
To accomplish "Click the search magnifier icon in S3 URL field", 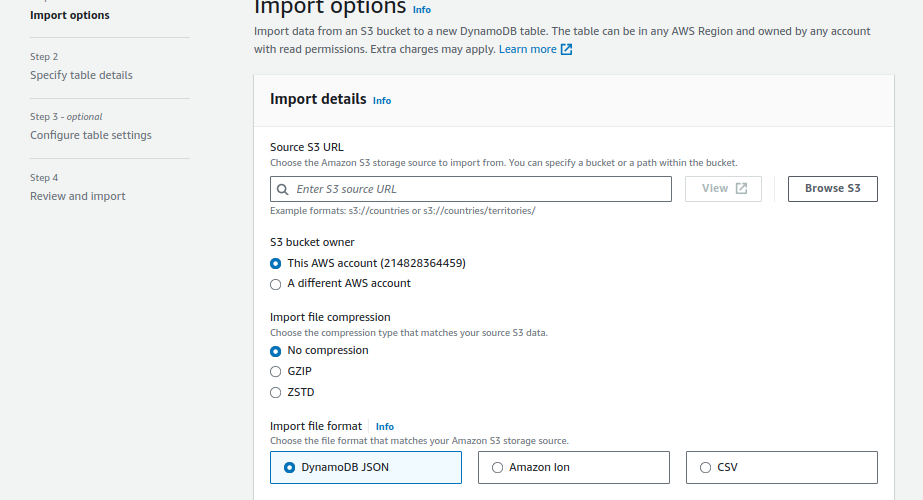I will click(x=283, y=189).
